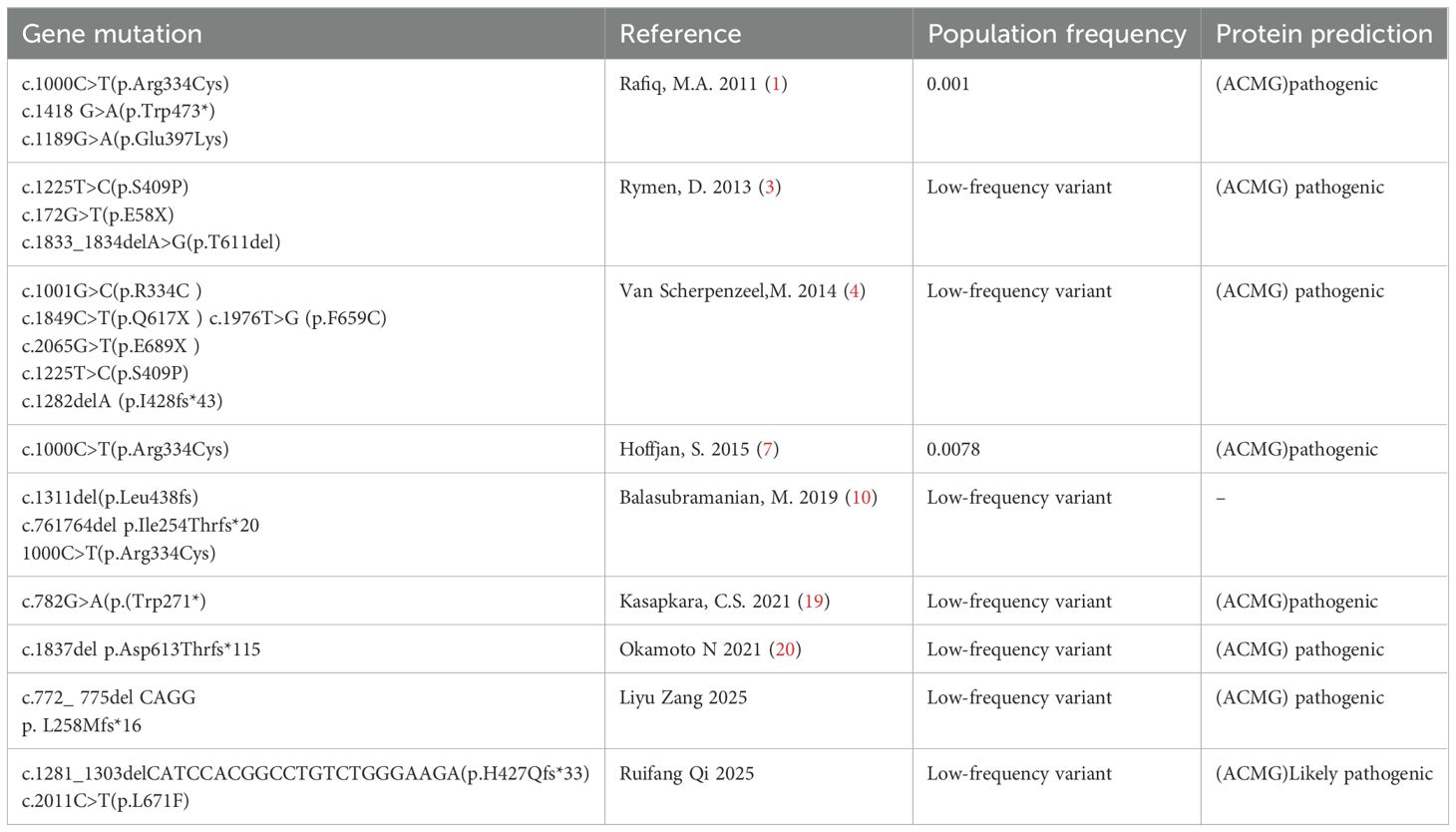Select the c.2011C>T(p.L671F) mutation text
1456x832 pixels.
[105, 800]
